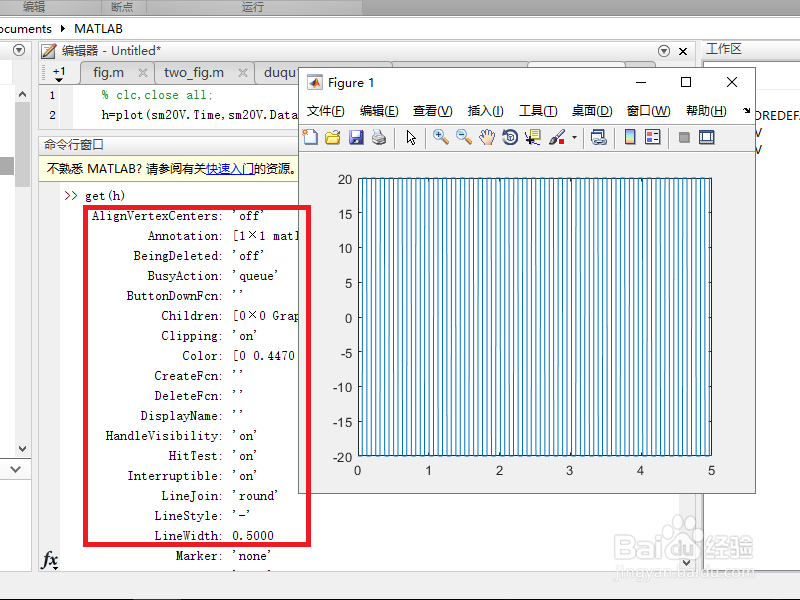Open 插入(I) menu in Figure 1

pos(485,111)
